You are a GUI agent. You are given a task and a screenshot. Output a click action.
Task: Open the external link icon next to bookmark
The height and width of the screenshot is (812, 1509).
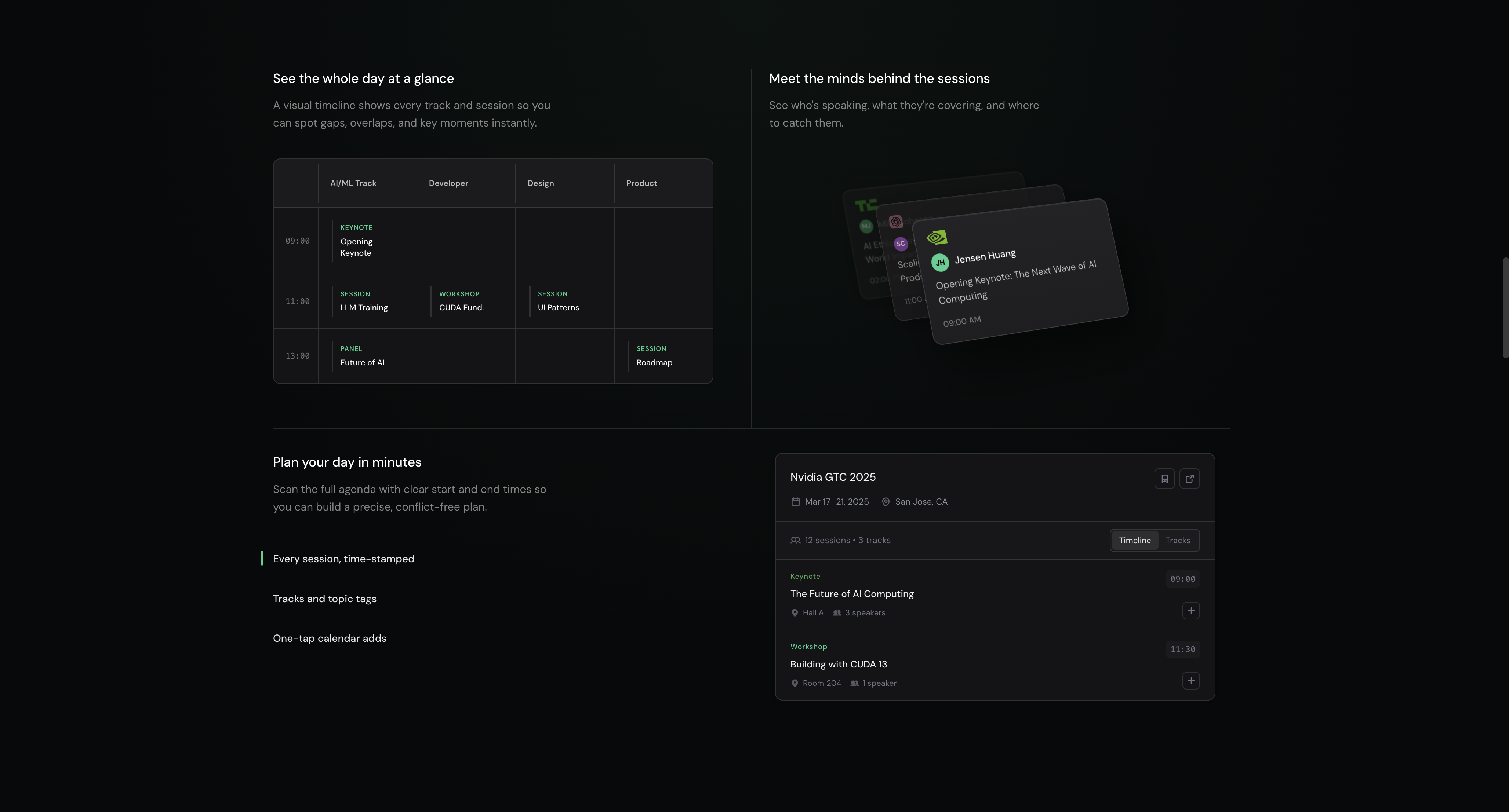[x=1190, y=478]
